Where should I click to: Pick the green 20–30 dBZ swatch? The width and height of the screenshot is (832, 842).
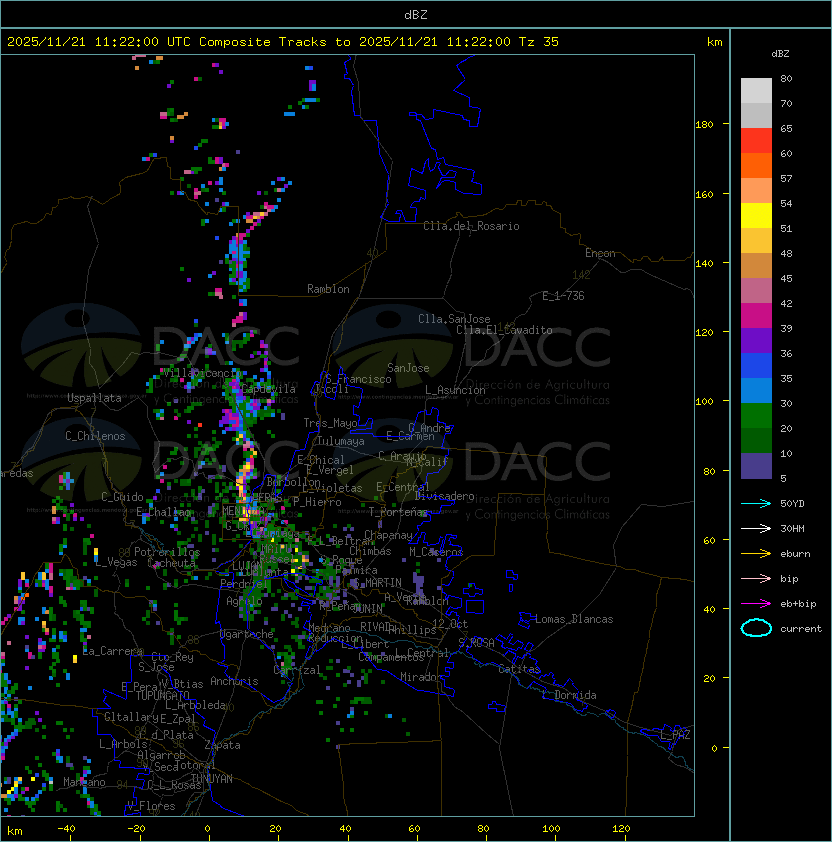(756, 416)
